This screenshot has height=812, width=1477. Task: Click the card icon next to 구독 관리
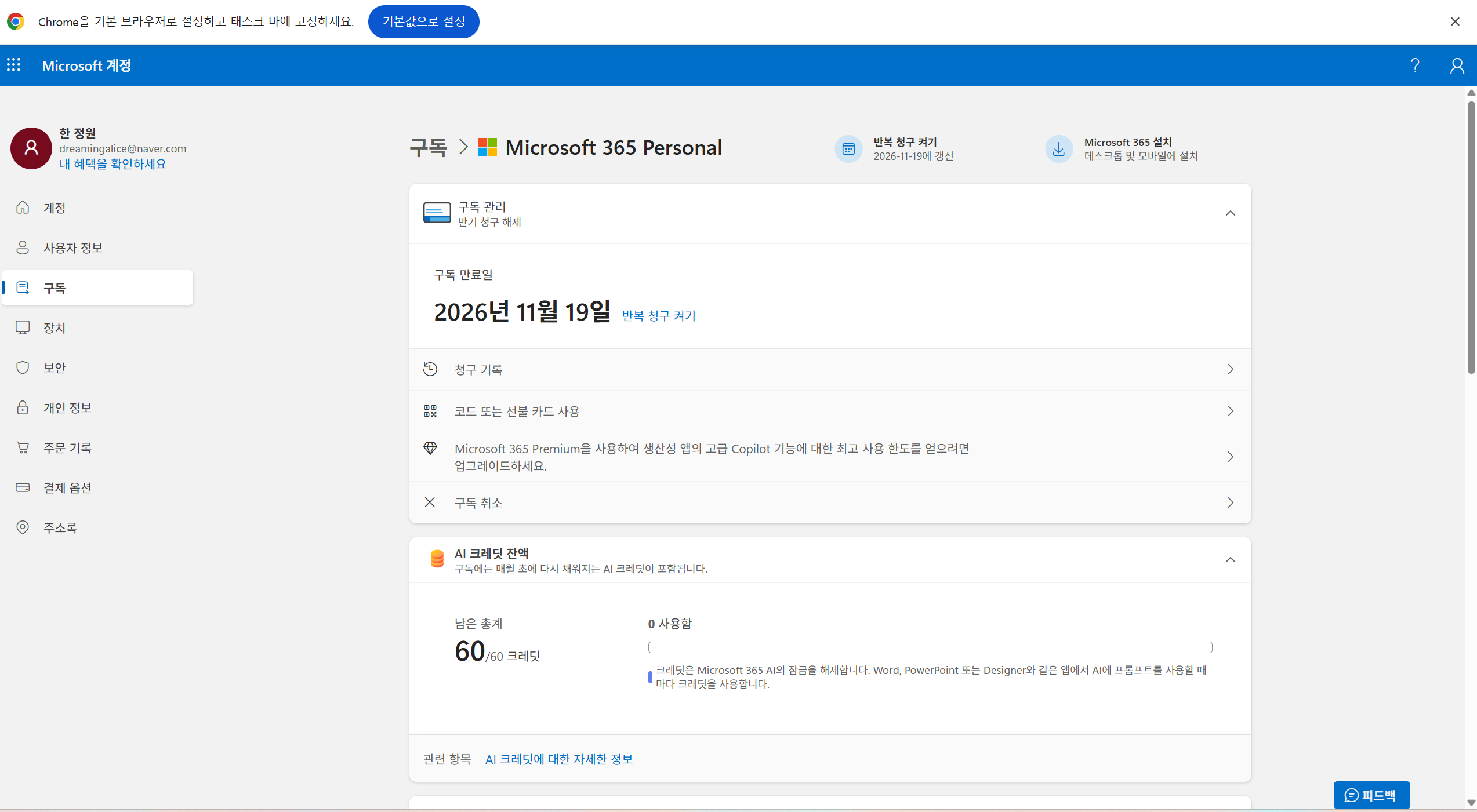point(437,213)
